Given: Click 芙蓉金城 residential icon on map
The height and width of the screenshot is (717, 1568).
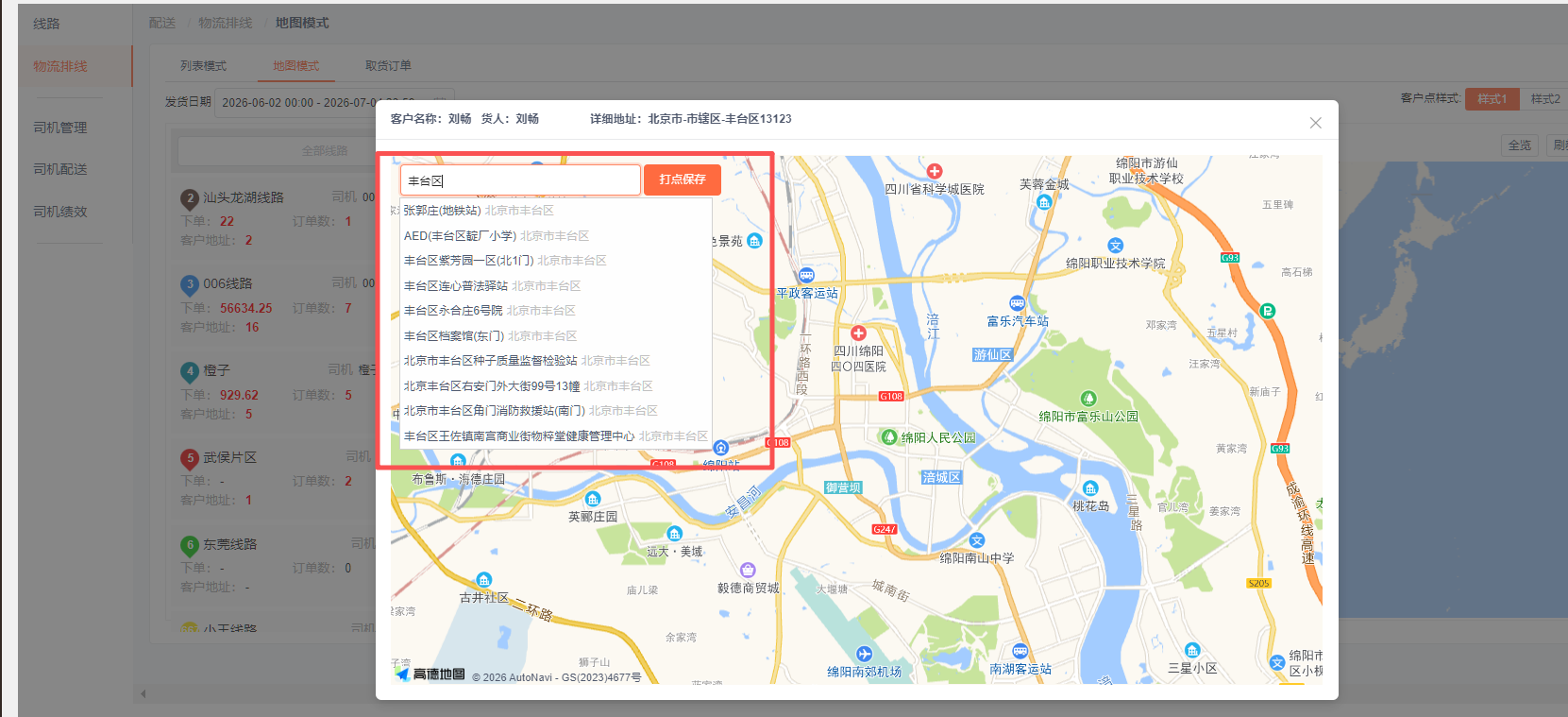Looking at the screenshot, I should (x=1043, y=202).
